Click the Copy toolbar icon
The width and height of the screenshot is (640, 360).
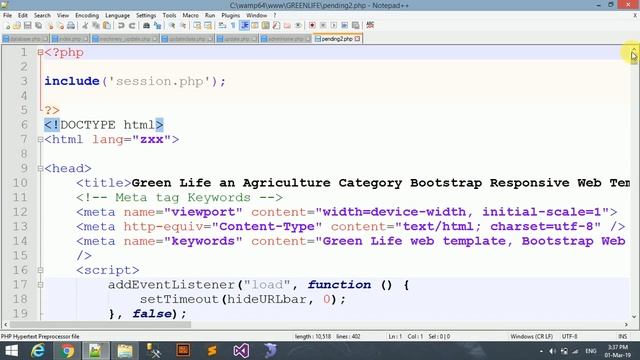(96, 25)
